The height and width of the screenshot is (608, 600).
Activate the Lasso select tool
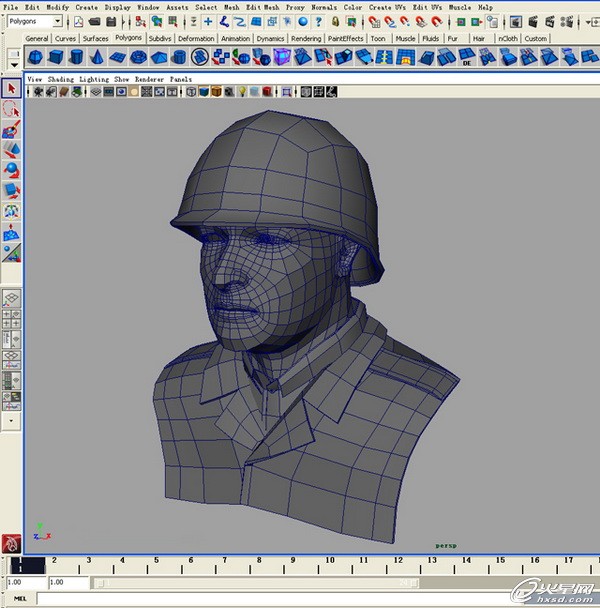tap(11, 109)
